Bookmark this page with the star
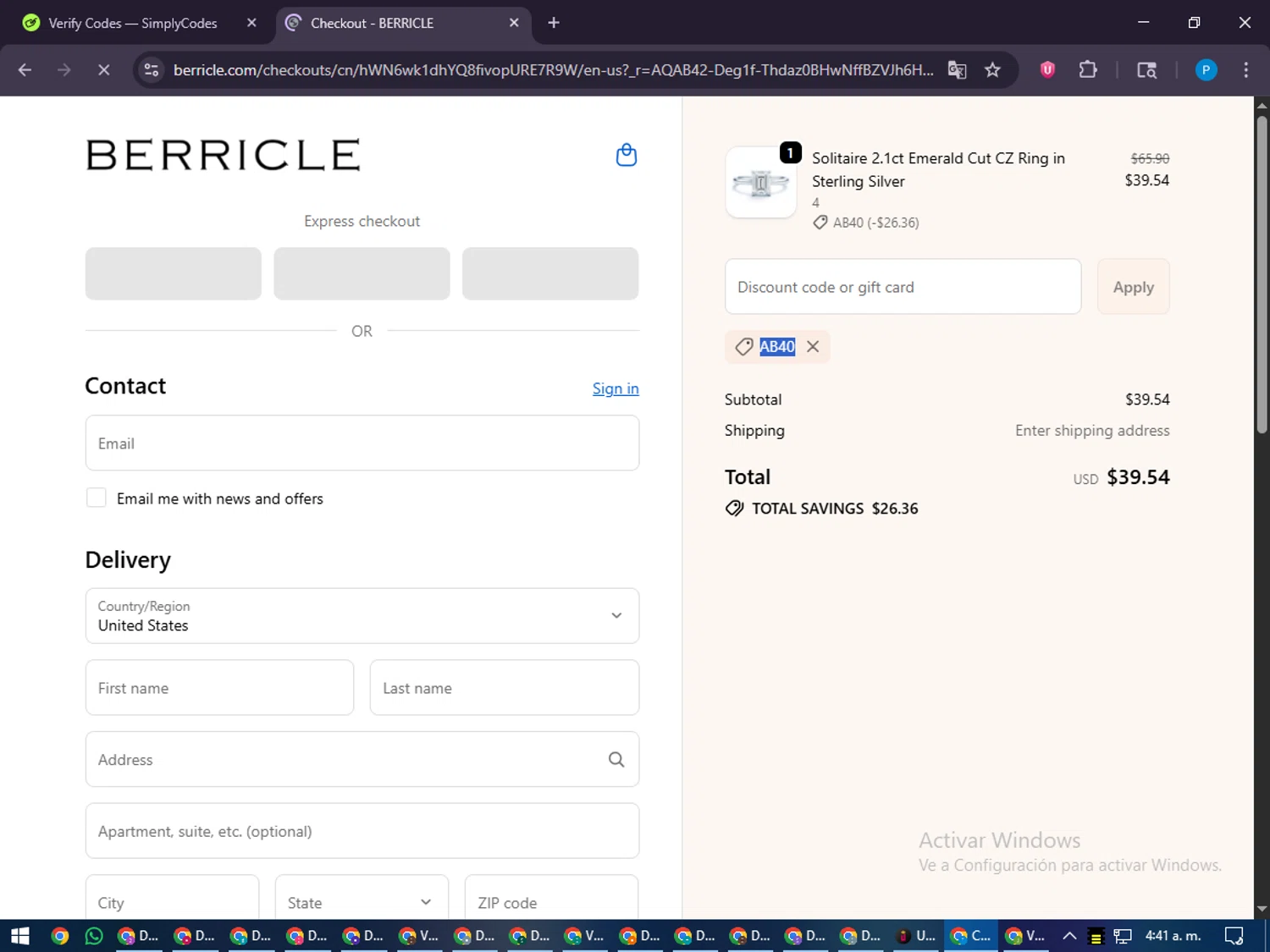Image resolution: width=1270 pixels, height=952 pixels. click(992, 70)
